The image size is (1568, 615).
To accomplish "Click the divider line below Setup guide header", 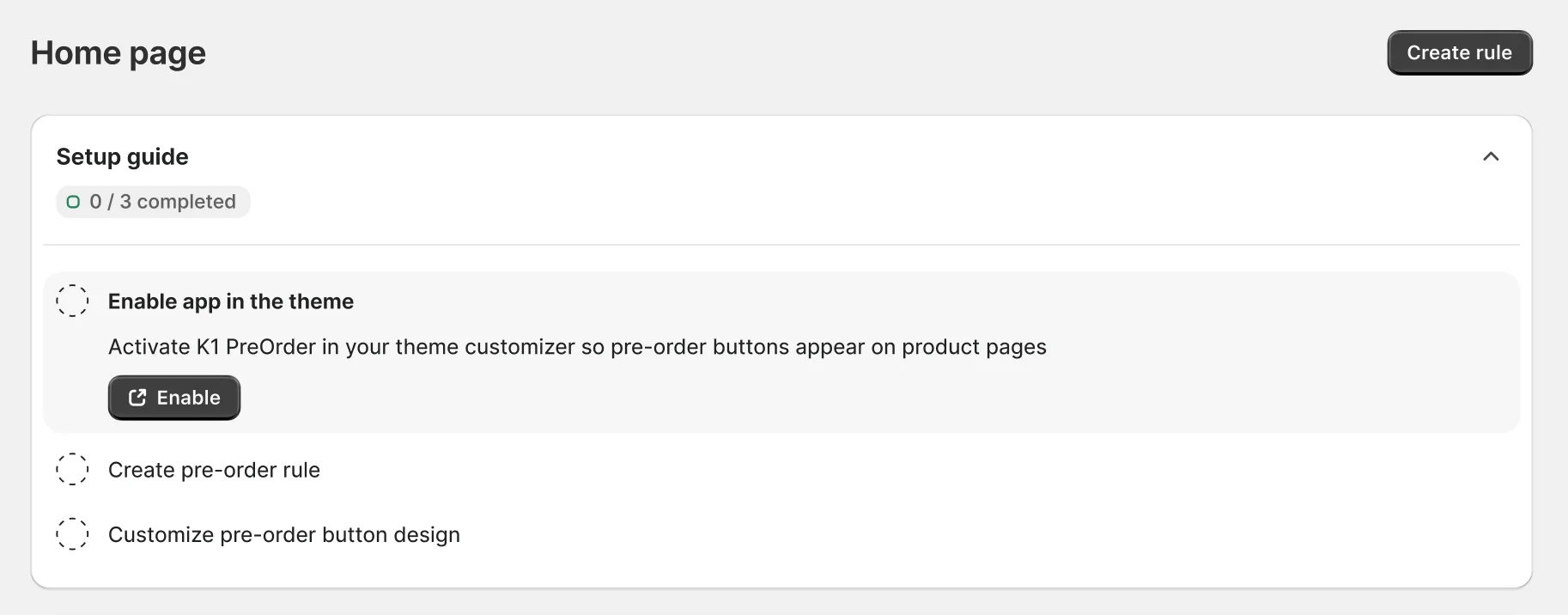I will pos(781,245).
